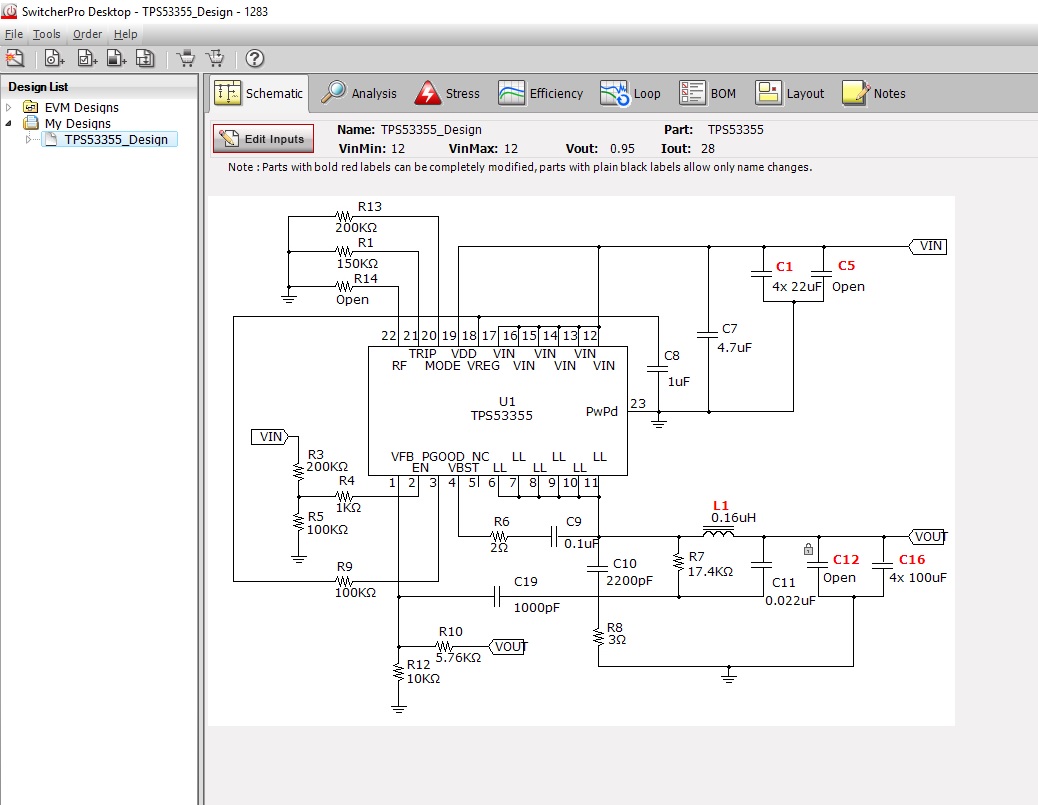1038x805 pixels.
Task: Click the R14 resistor label
Action: 365,279
